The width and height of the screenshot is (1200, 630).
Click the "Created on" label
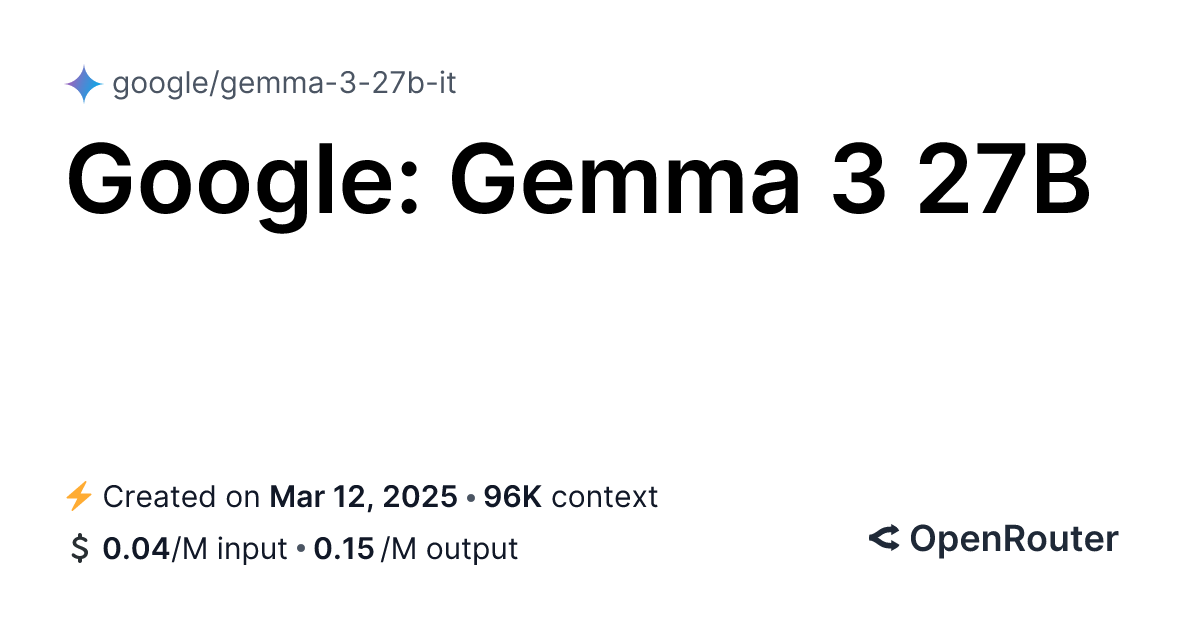[x=183, y=496]
